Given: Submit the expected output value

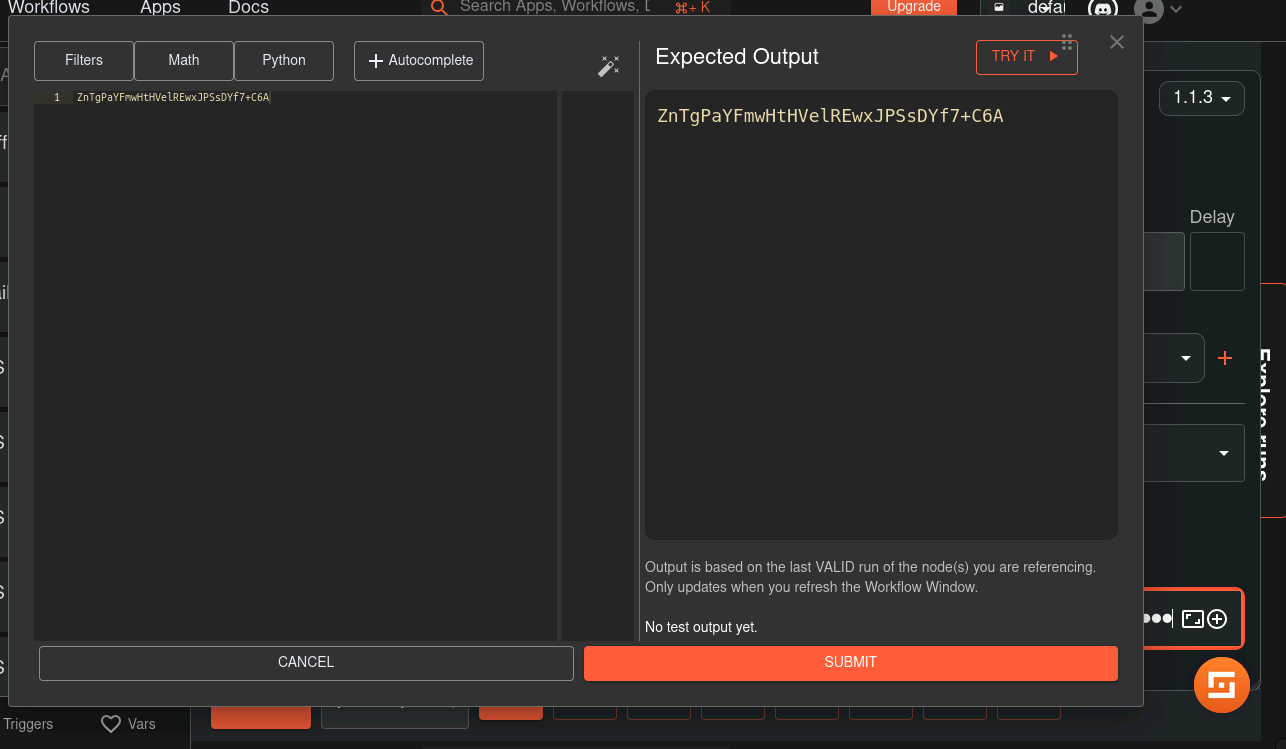Looking at the screenshot, I should click(850, 662).
